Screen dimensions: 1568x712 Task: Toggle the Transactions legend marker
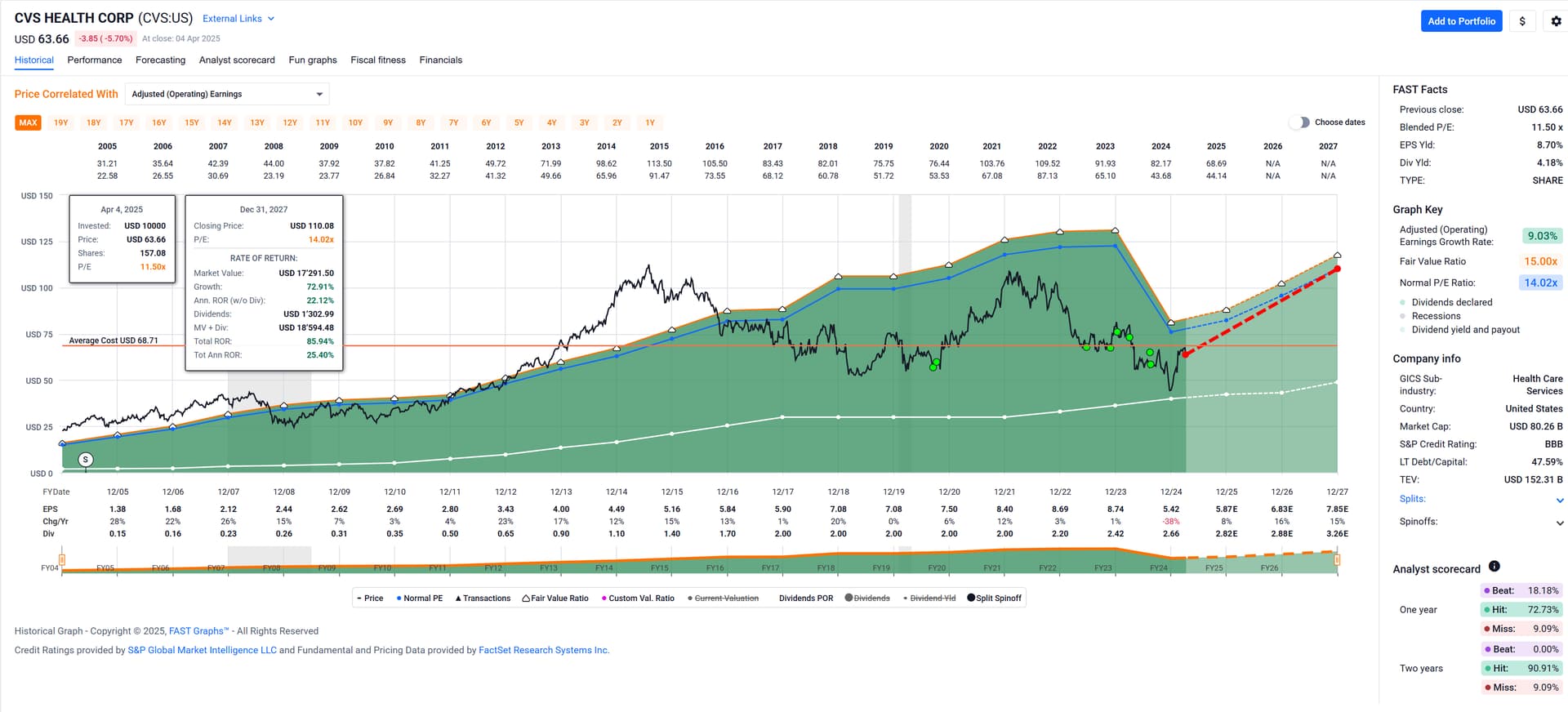483,599
